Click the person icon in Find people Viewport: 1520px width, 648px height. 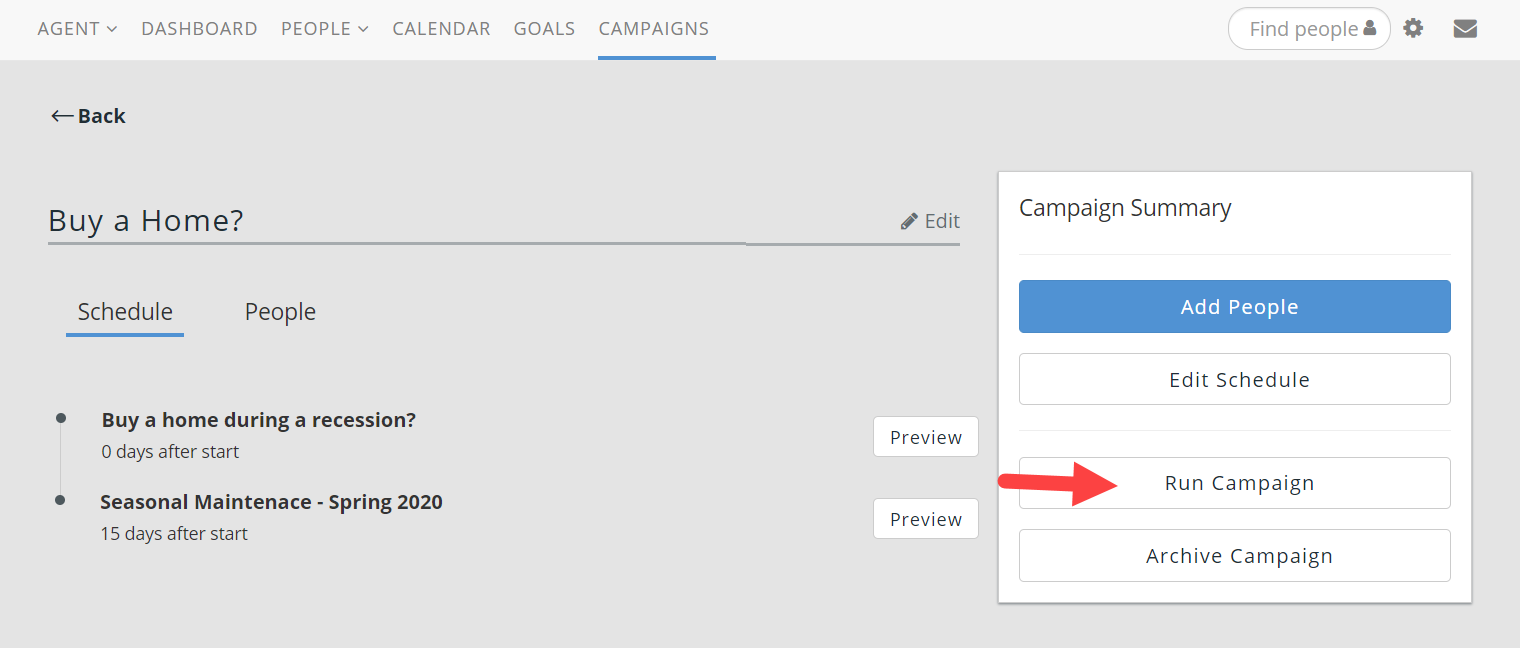tap(1369, 28)
